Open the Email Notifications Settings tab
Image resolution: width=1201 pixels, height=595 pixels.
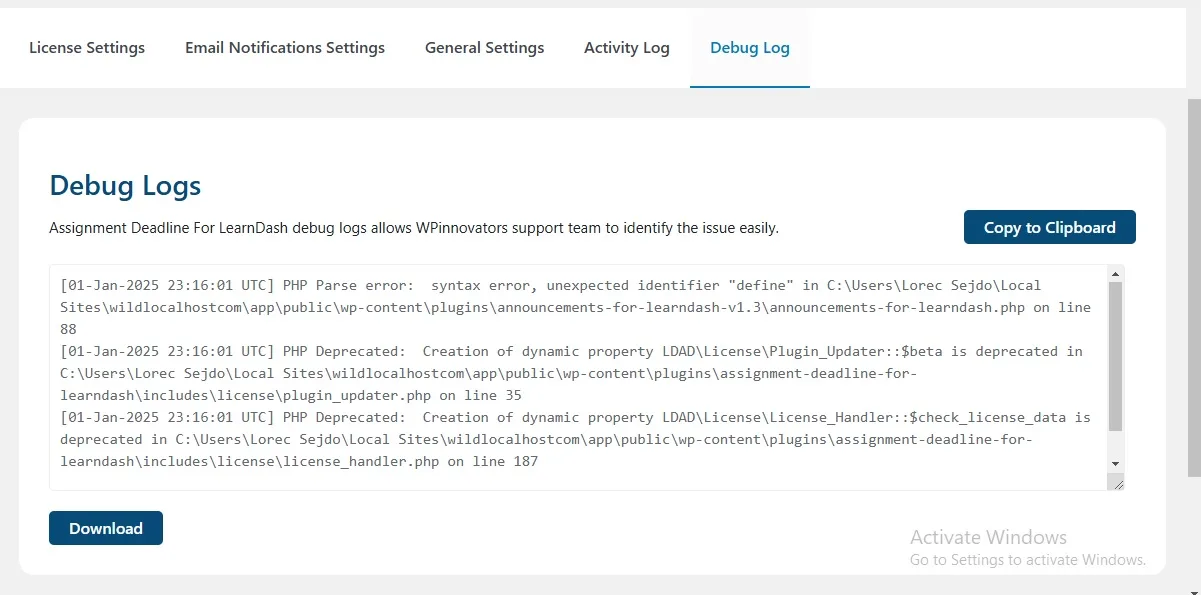point(285,47)
